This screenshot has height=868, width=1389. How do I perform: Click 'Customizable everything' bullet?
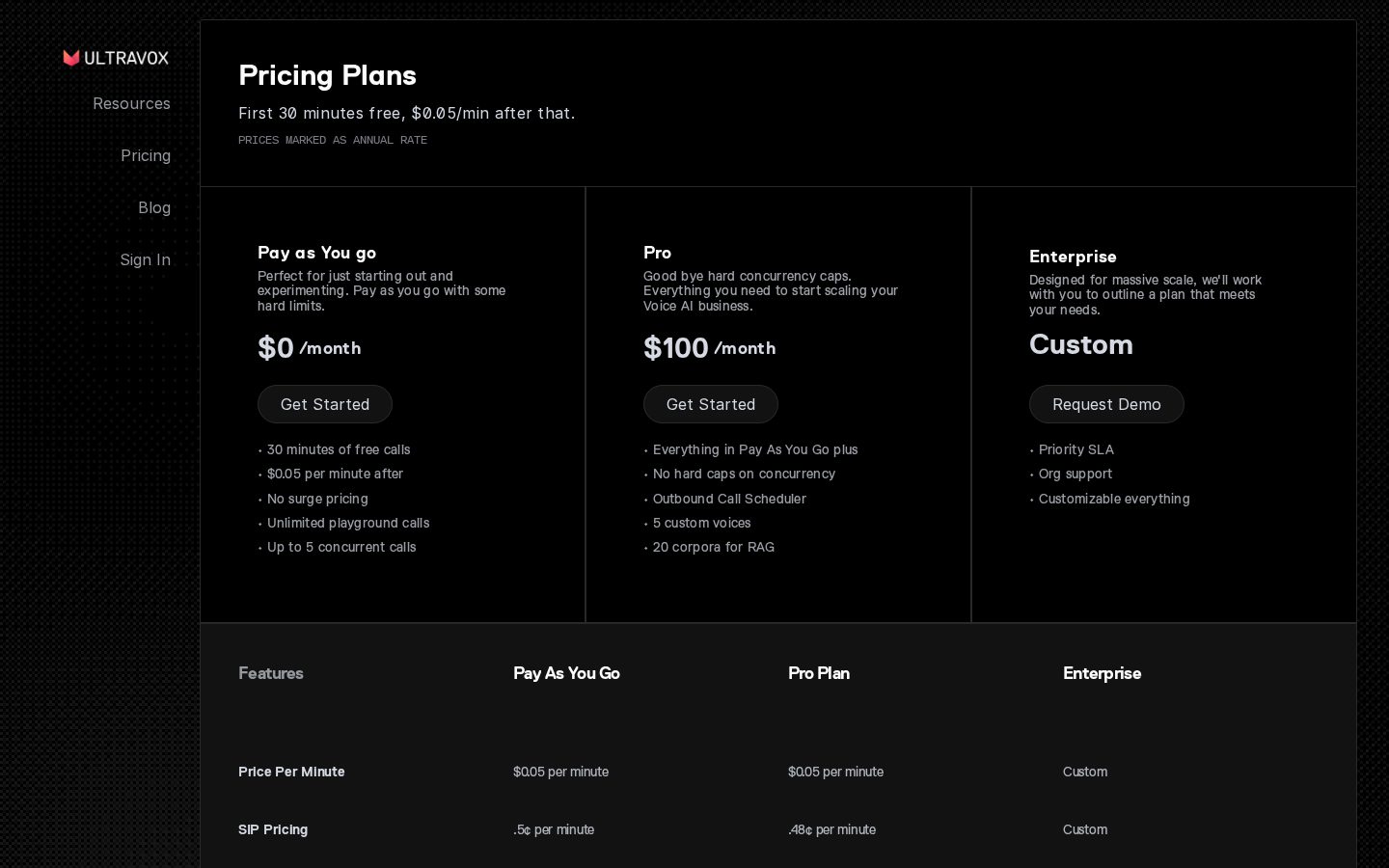[x=1114, y=499]
